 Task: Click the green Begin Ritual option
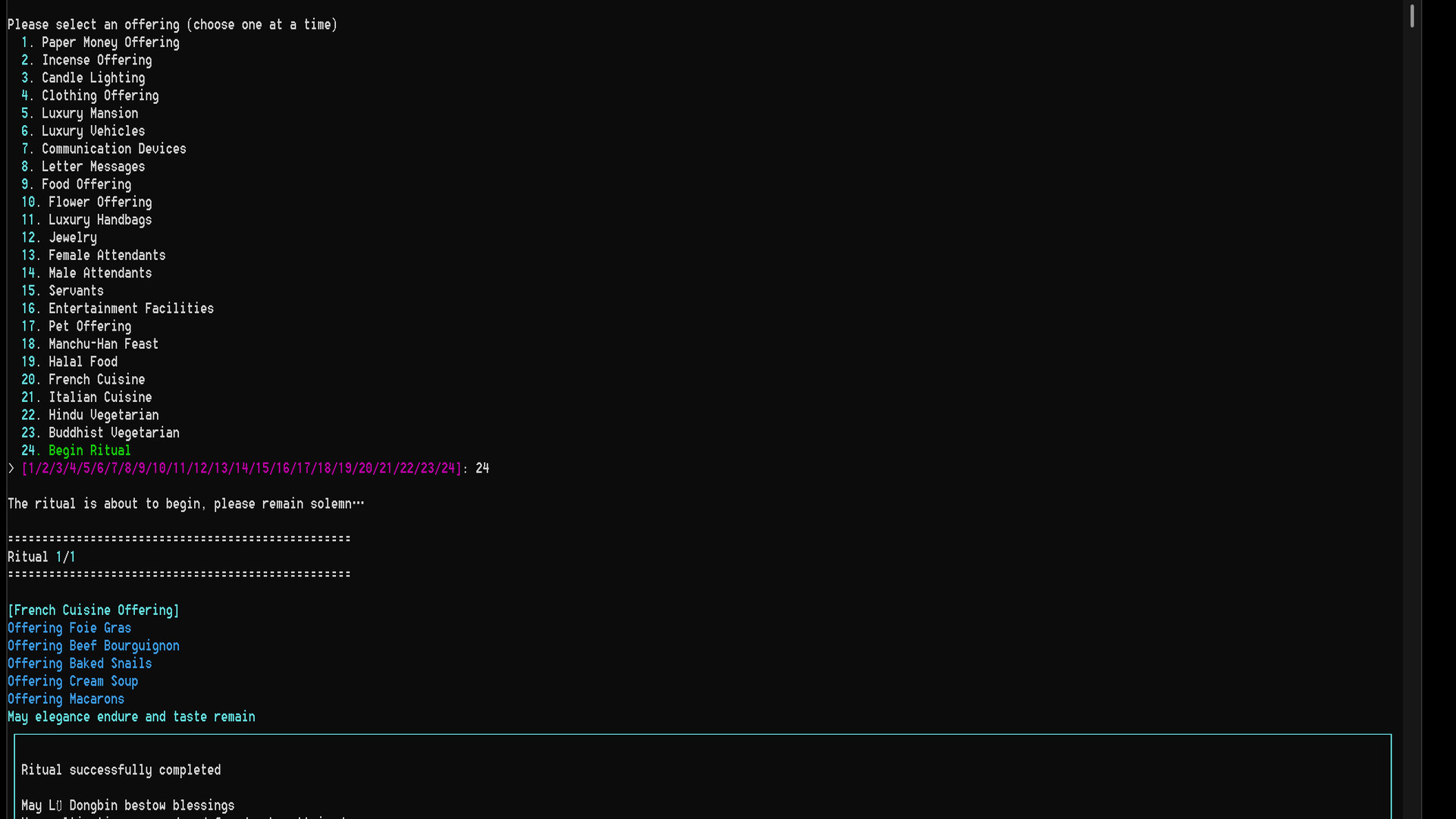89,450
